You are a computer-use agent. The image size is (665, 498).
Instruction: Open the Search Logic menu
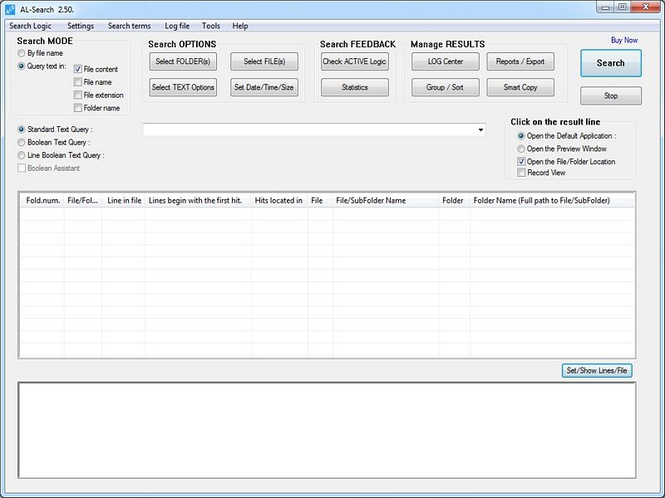tap(31, 26)
